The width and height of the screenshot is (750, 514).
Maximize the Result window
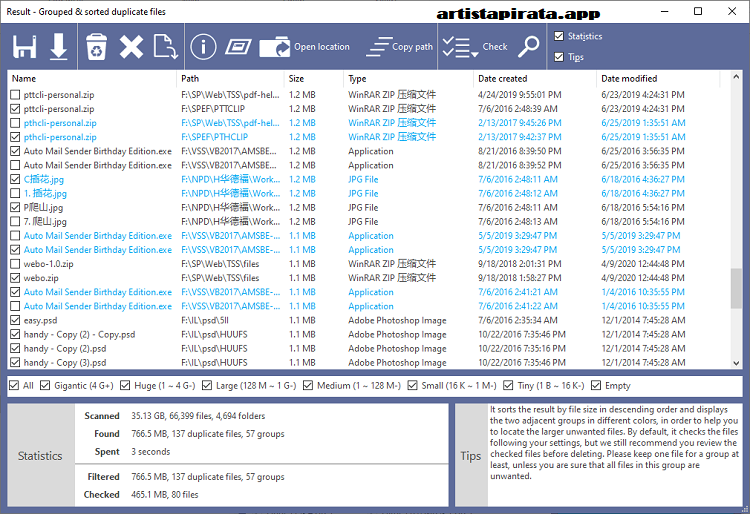tap(698, 11)
